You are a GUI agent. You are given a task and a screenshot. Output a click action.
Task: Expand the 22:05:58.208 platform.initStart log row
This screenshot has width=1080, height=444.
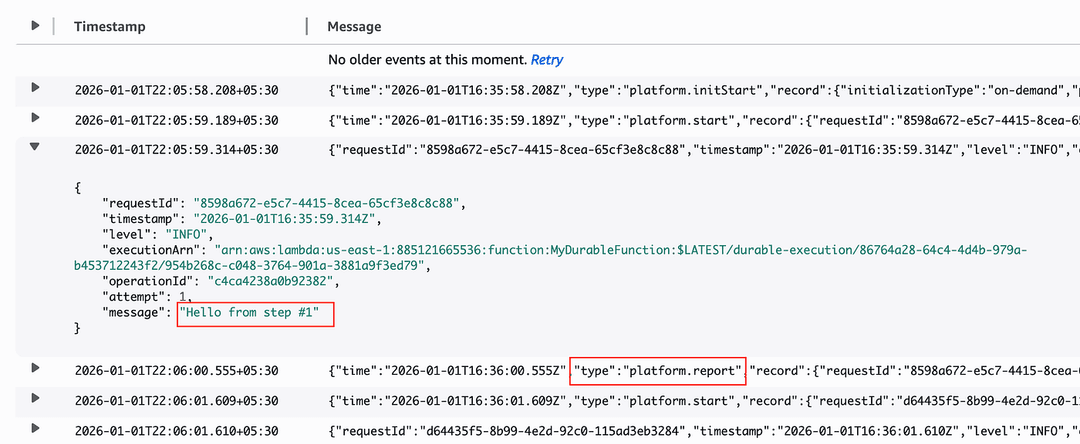pos(35,87)
